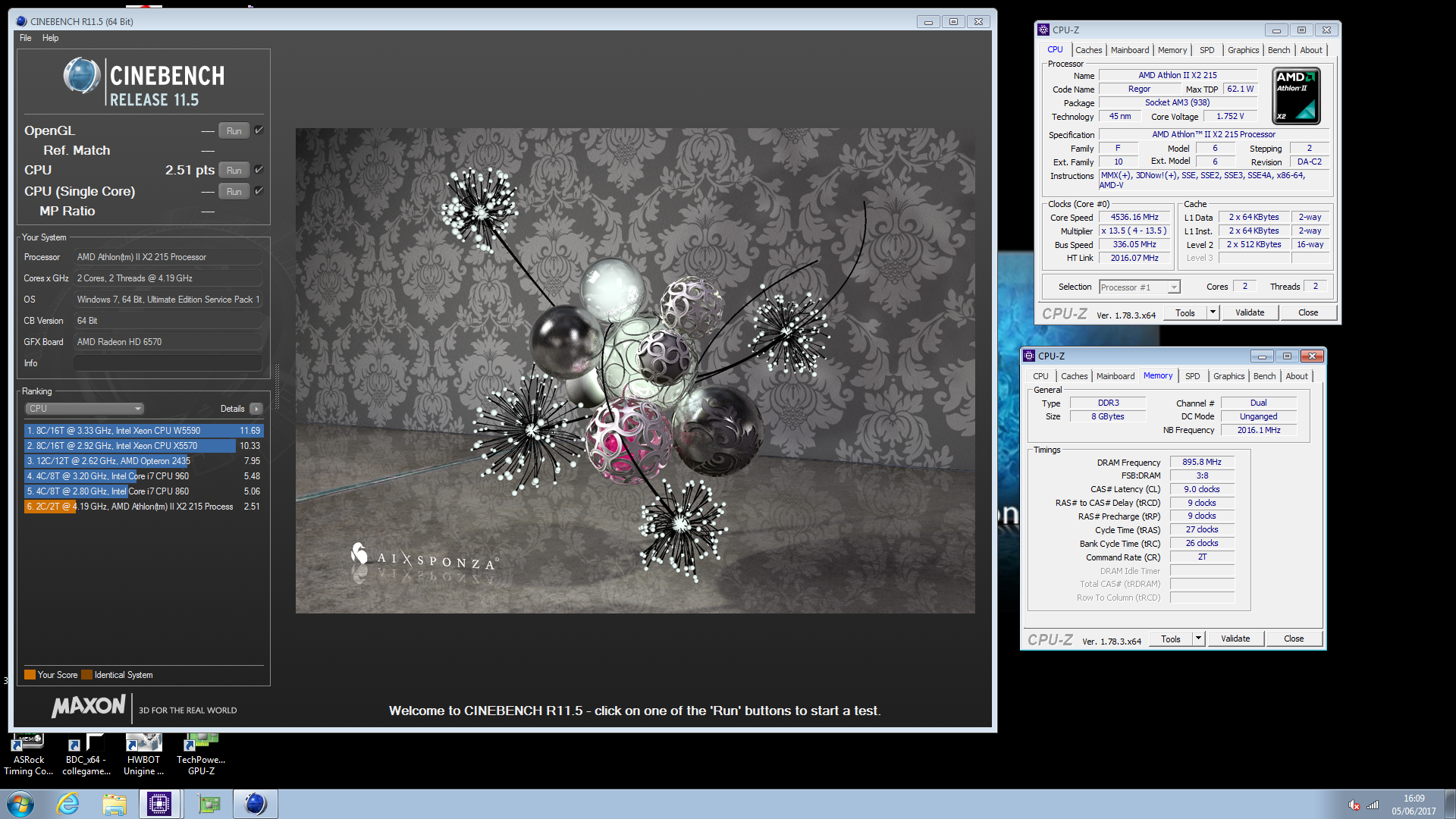Open the Cinebench File menu
This screenshot has height=819, width=1456.
coord(26,38)
